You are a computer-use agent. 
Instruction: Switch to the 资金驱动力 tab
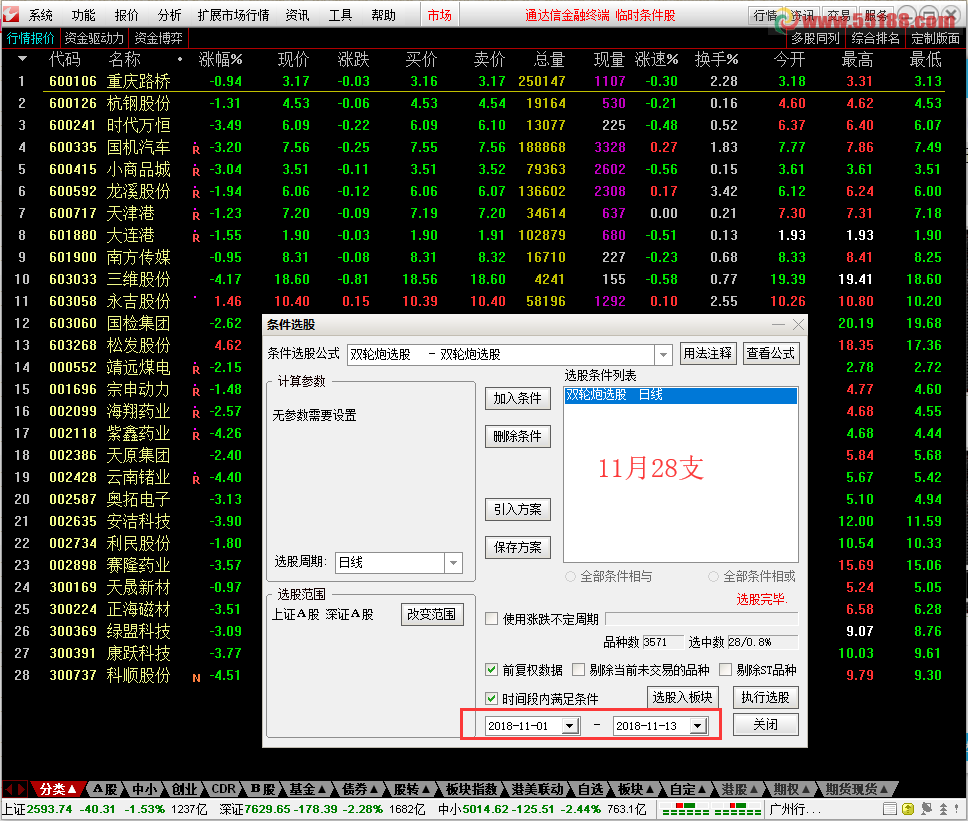point(94,38)
